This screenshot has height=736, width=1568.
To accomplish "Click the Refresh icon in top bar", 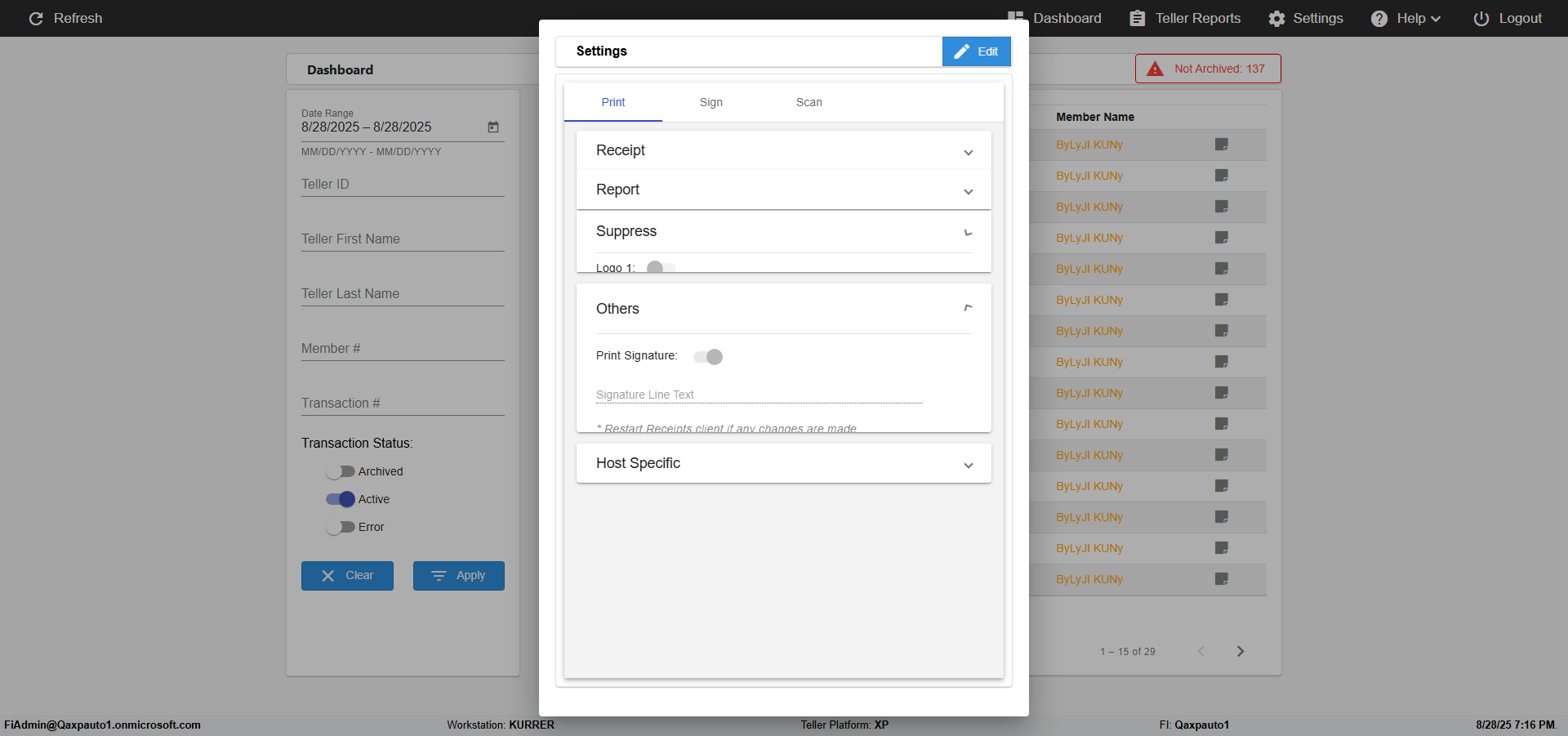I will click(x=36, y=18).
